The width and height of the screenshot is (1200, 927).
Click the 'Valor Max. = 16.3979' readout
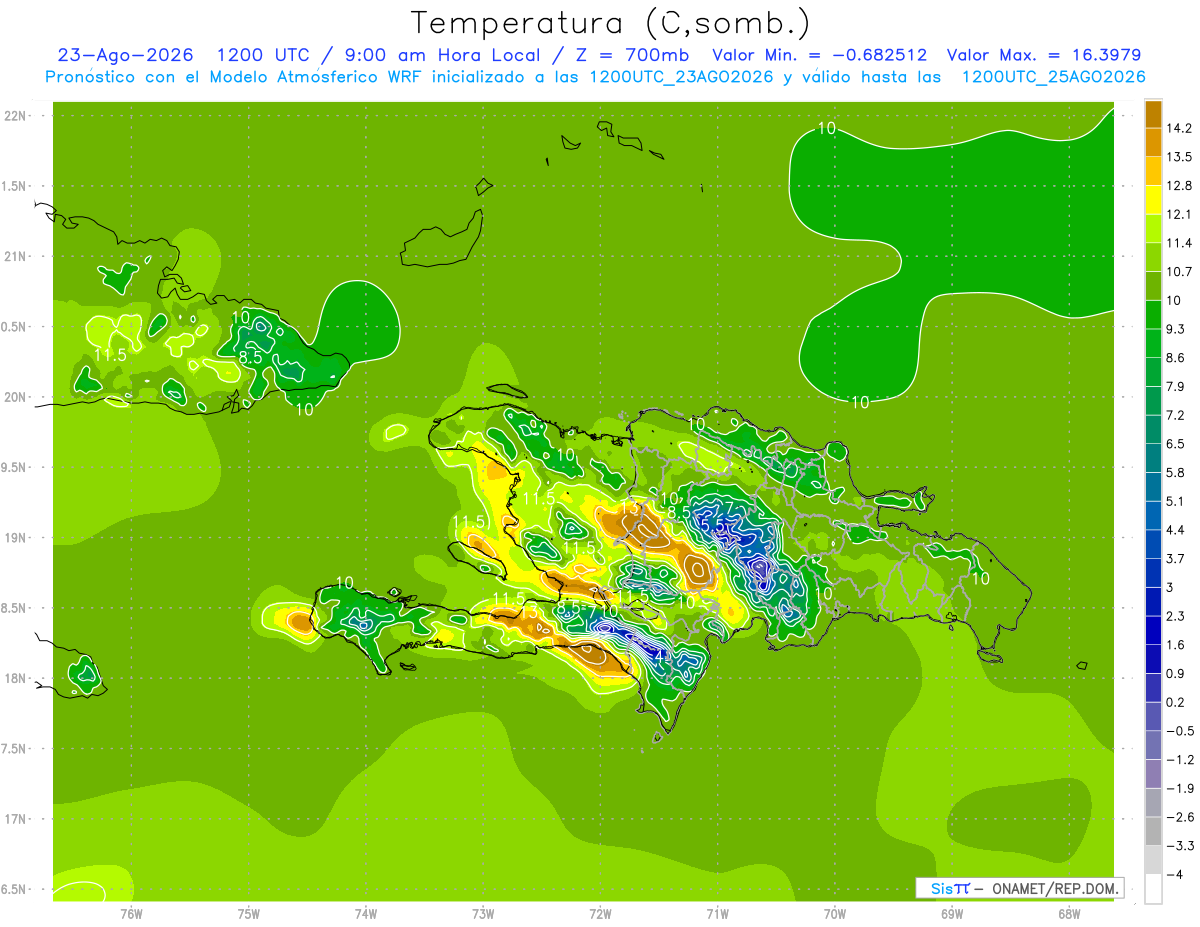pos(1044,55)
